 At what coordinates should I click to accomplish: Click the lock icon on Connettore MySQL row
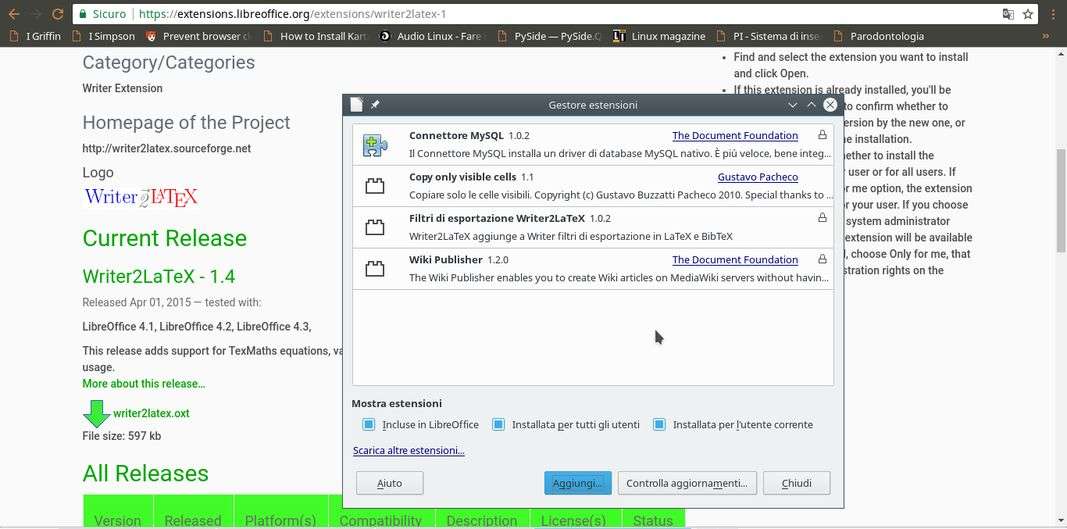point(822,135)
